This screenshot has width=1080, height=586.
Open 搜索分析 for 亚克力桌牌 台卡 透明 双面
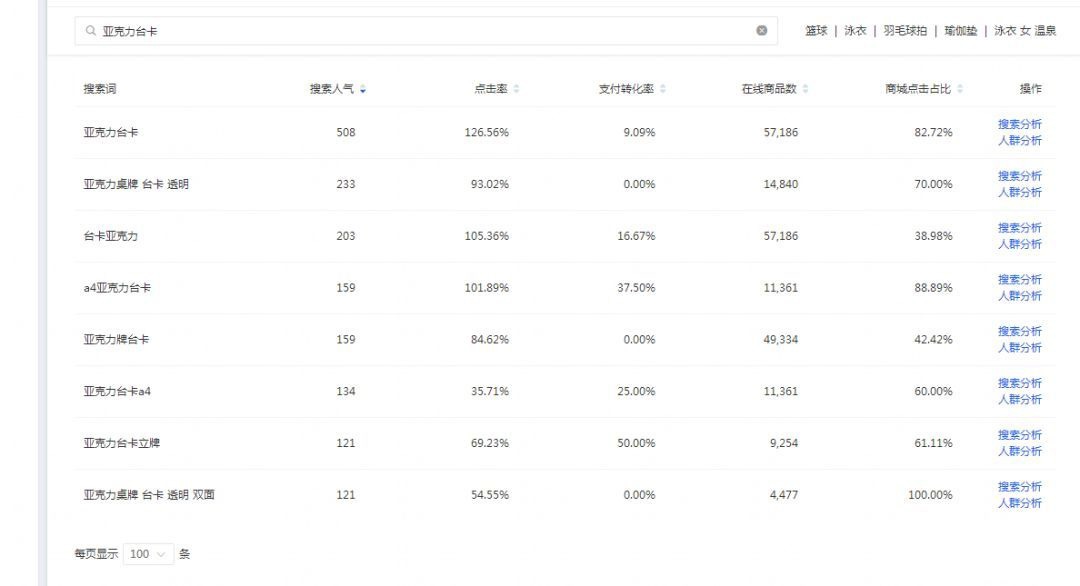(1019, 486)
